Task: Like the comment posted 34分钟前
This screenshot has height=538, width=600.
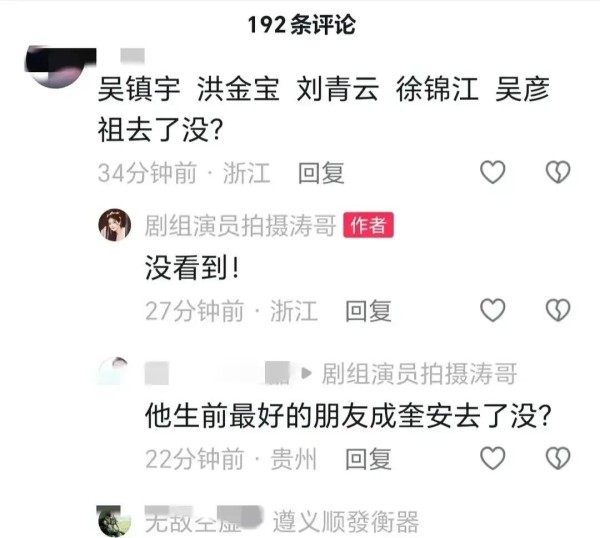Action: tap(492, 172)
